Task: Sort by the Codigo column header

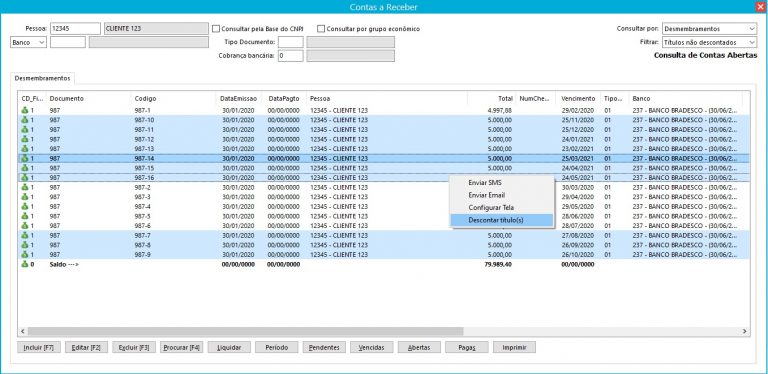Action: [x=173, y=98]
